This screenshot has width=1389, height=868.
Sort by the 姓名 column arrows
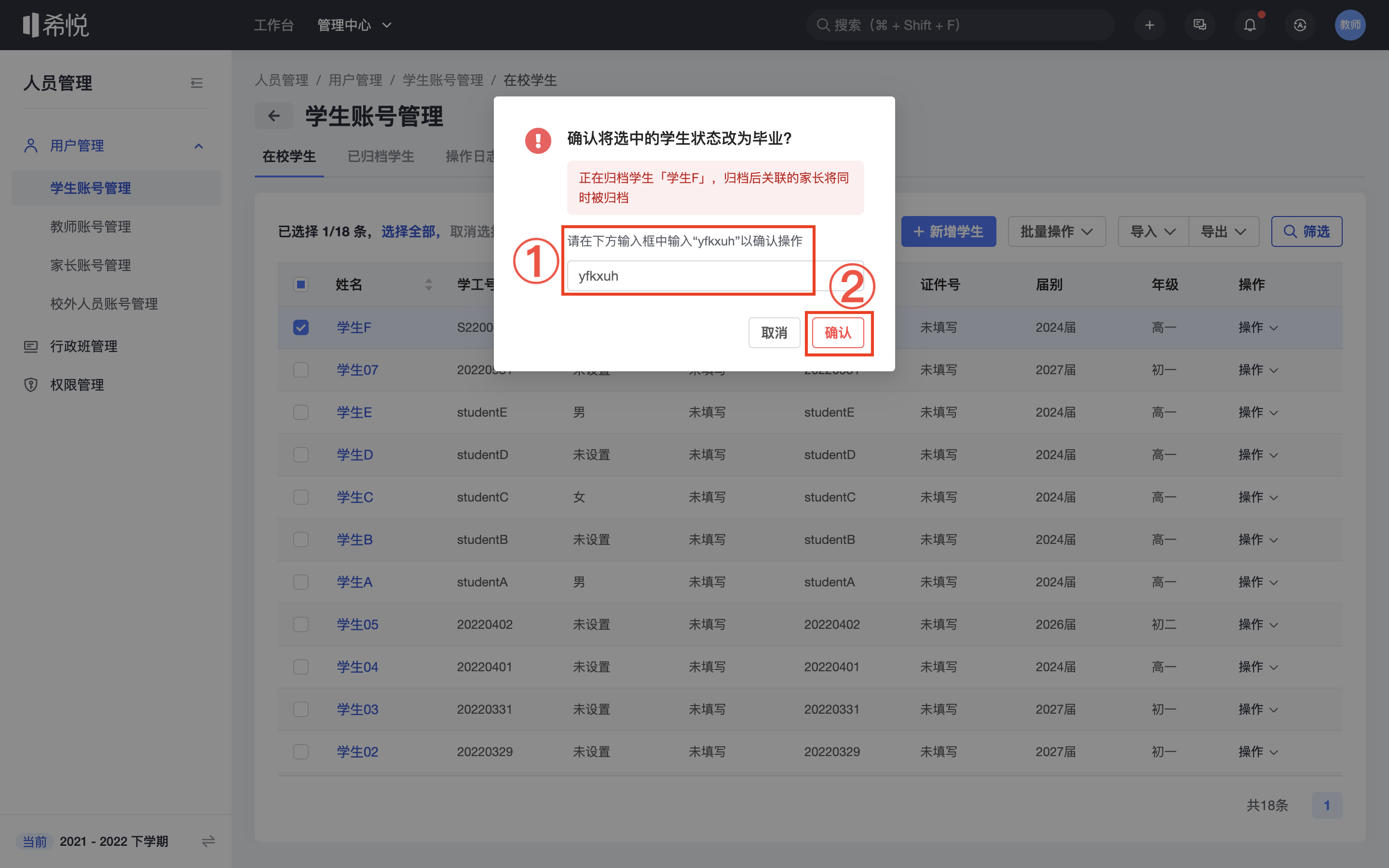[x=428, y=285]
